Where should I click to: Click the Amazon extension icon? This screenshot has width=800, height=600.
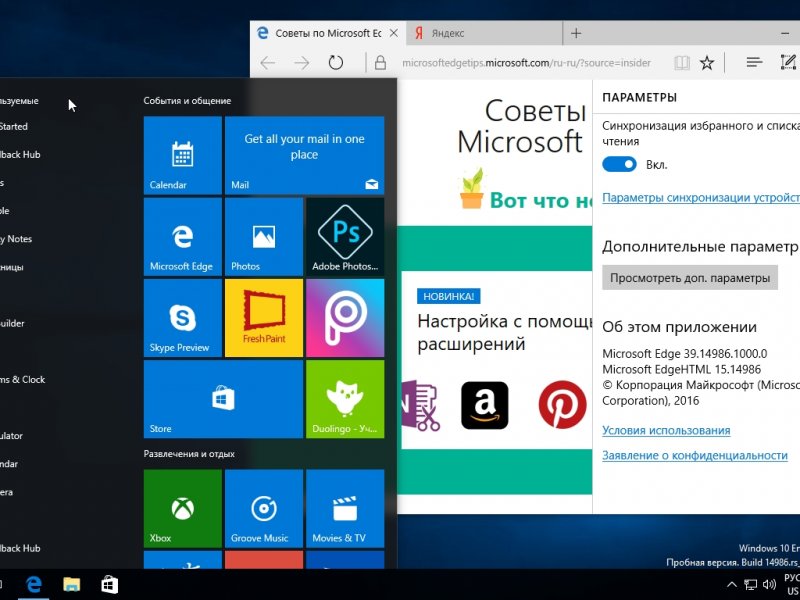(485, 405)
